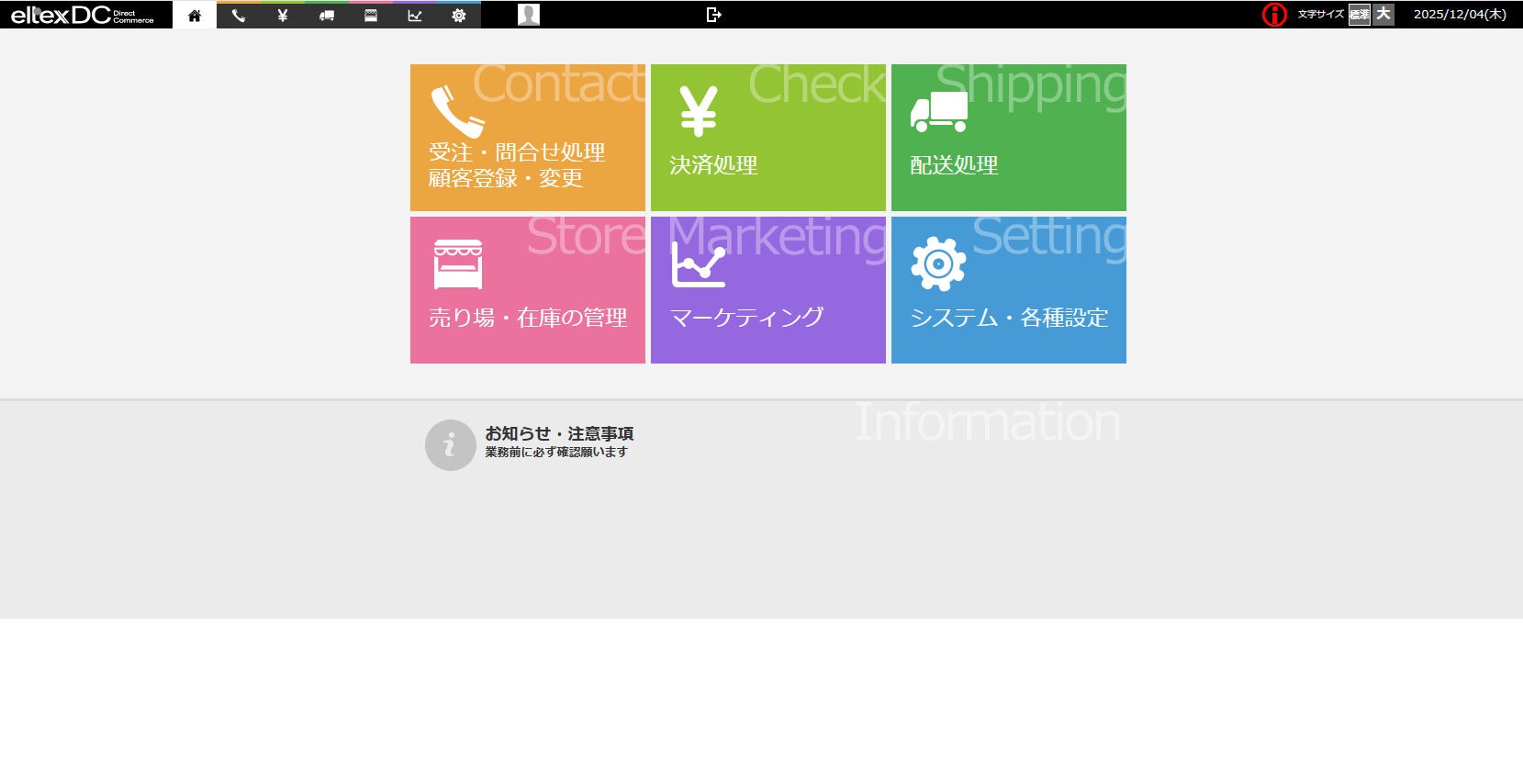The width and height of the screenshot is (1523, 784).
Task: Open the home icon in the top navigation
Action: 195,15
